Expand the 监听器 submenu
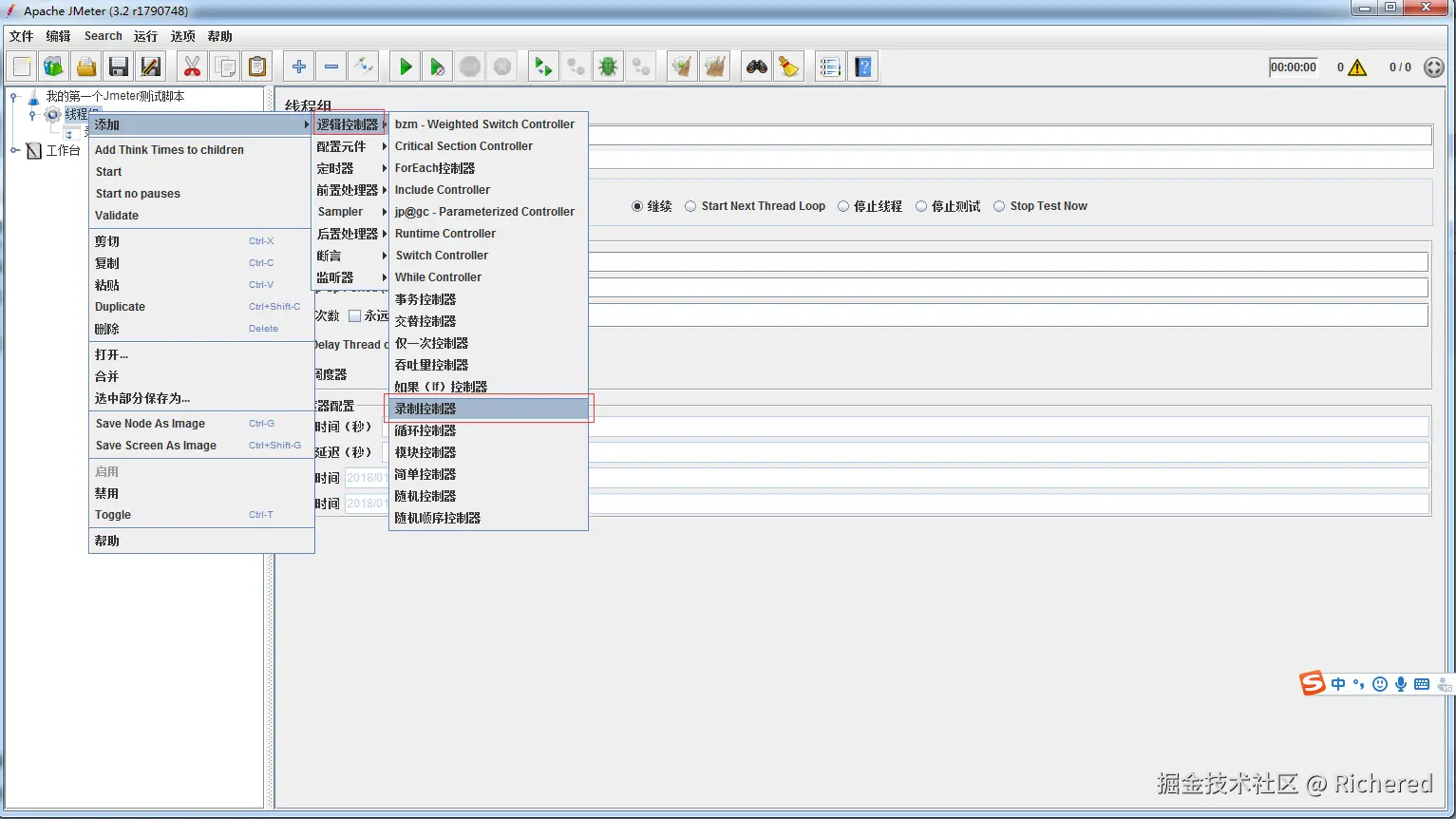The height and width of the screenshot is (819, 1456). tap(351, 277)
